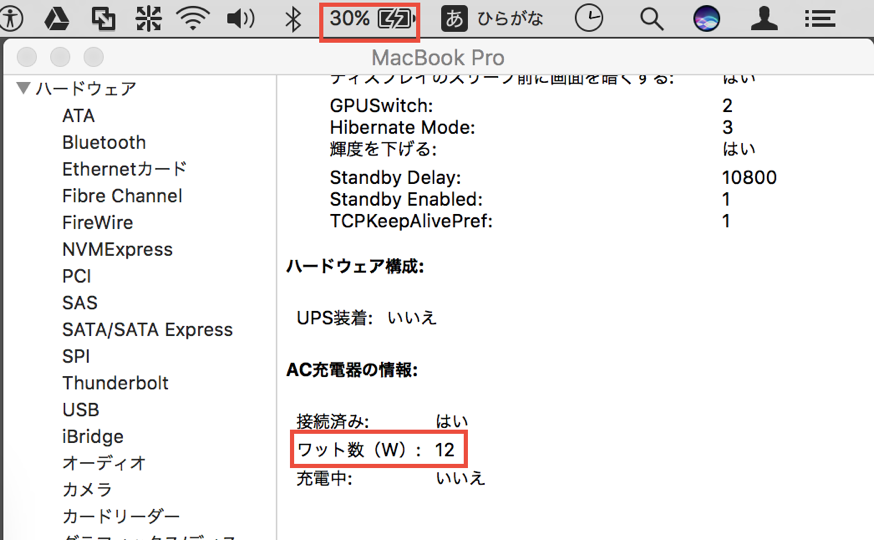874x540 pixels.
Task: Click the ワット数（W）: label
Action: pyautogui.click(x=359, y=450)
